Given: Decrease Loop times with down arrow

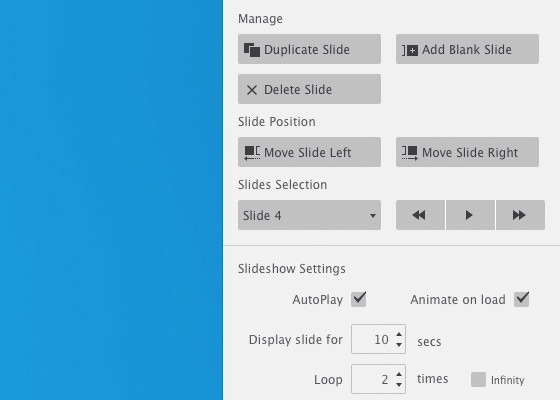Looking at the screenshot, I should pos(399,385).
